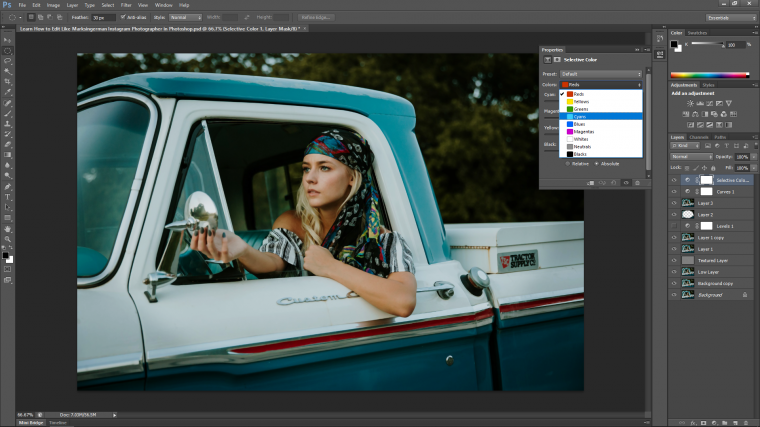Select the Healing Brush tool
Viewport: 760px width, 427px height.
(7, 103)
